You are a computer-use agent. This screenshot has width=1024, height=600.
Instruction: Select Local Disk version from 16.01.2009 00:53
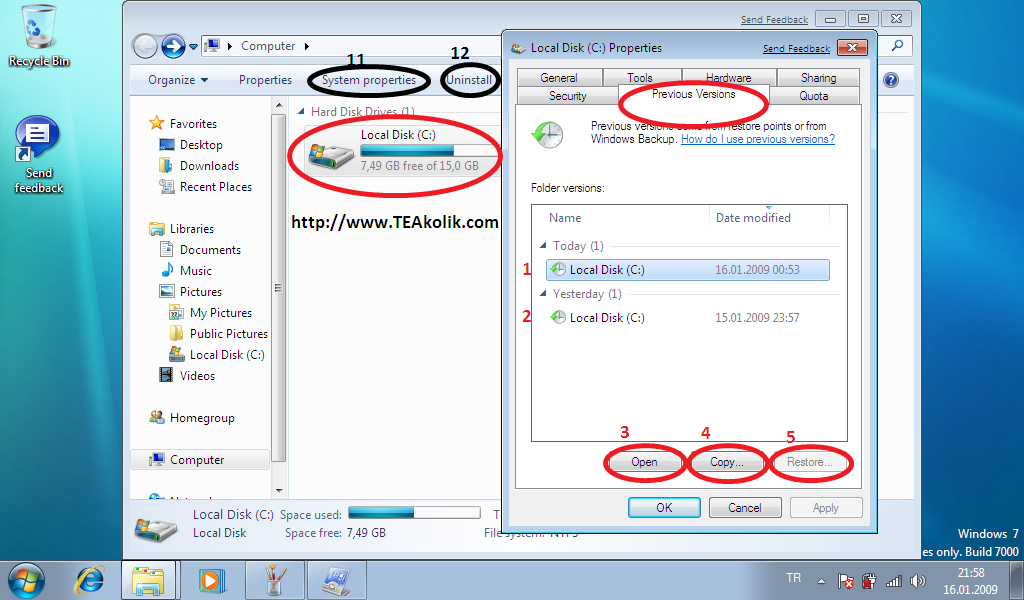(x=688, y=270)
